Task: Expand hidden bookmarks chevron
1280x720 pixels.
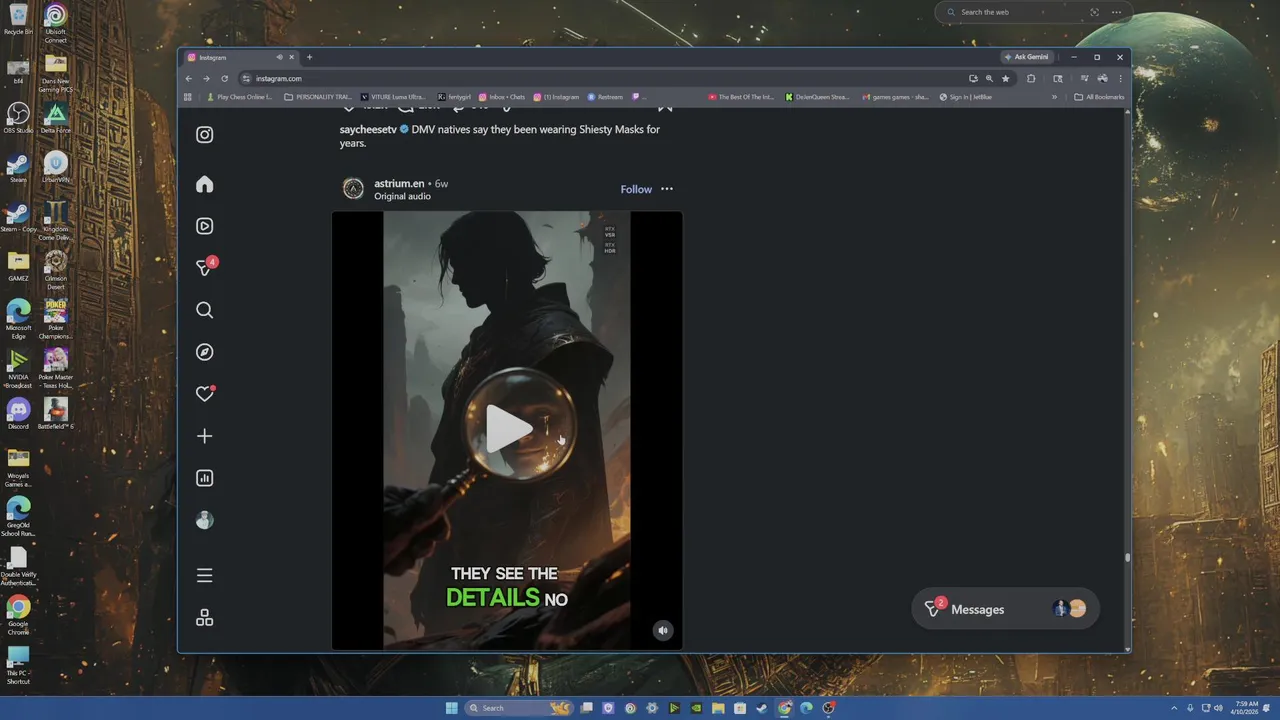Action: pyautogui.click(x=1054, y=97)
